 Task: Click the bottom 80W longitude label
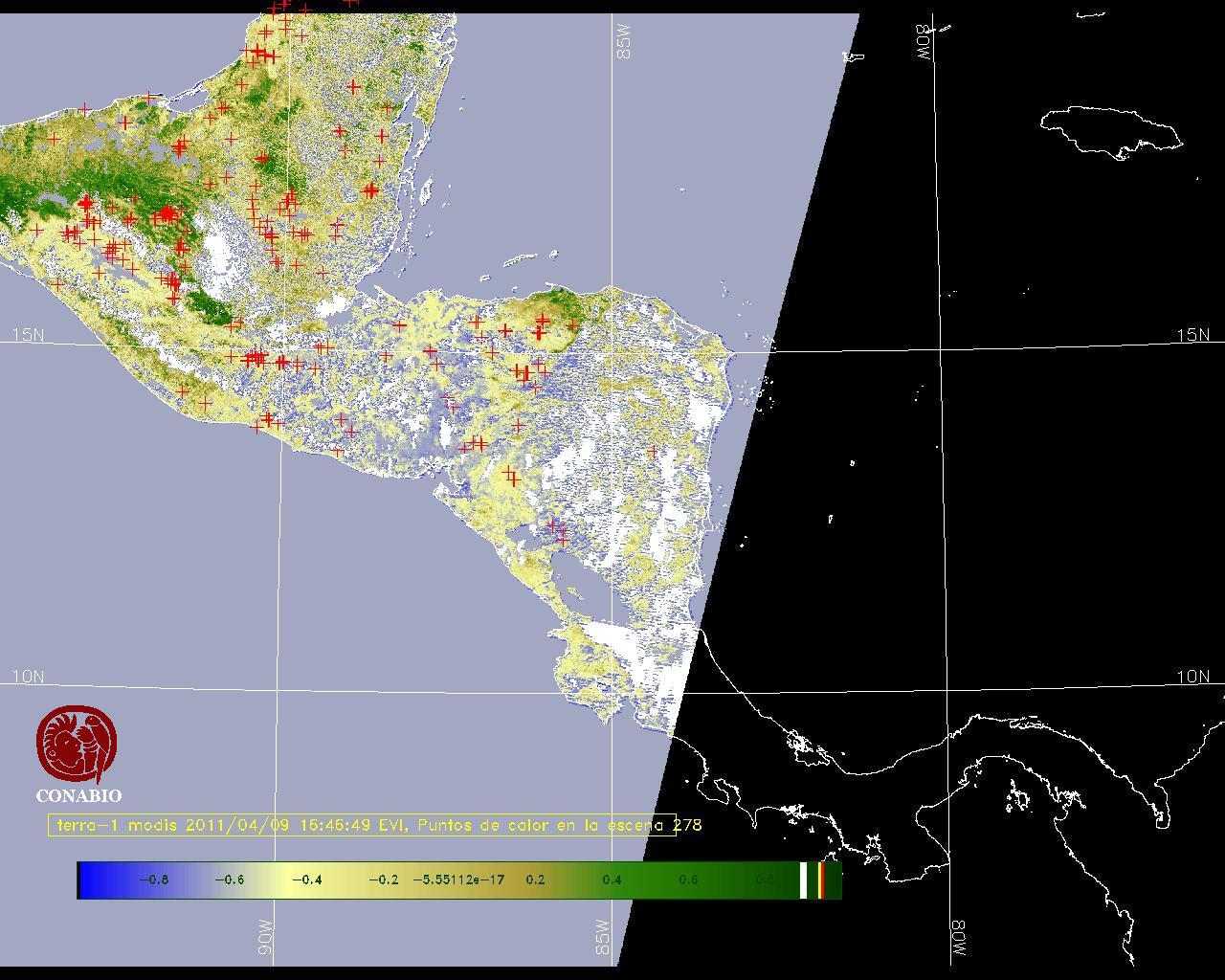pos(958,940)
